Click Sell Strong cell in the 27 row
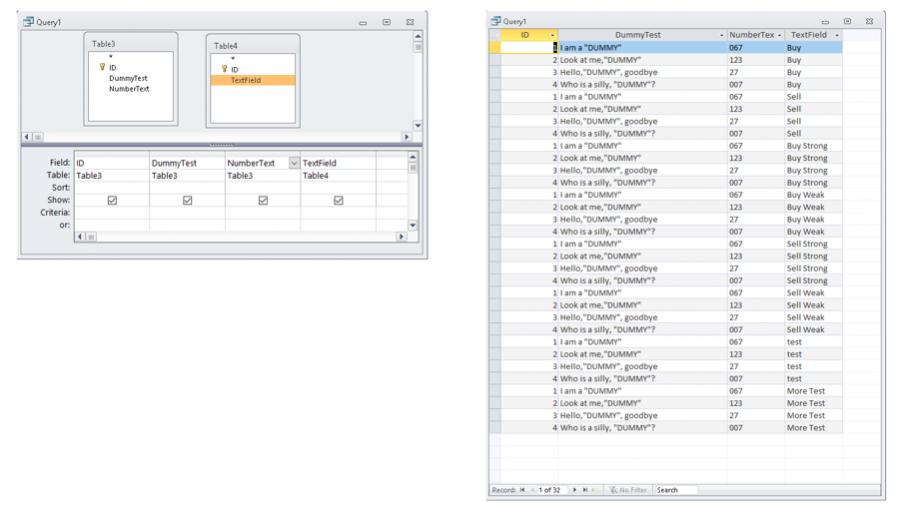 813,268
